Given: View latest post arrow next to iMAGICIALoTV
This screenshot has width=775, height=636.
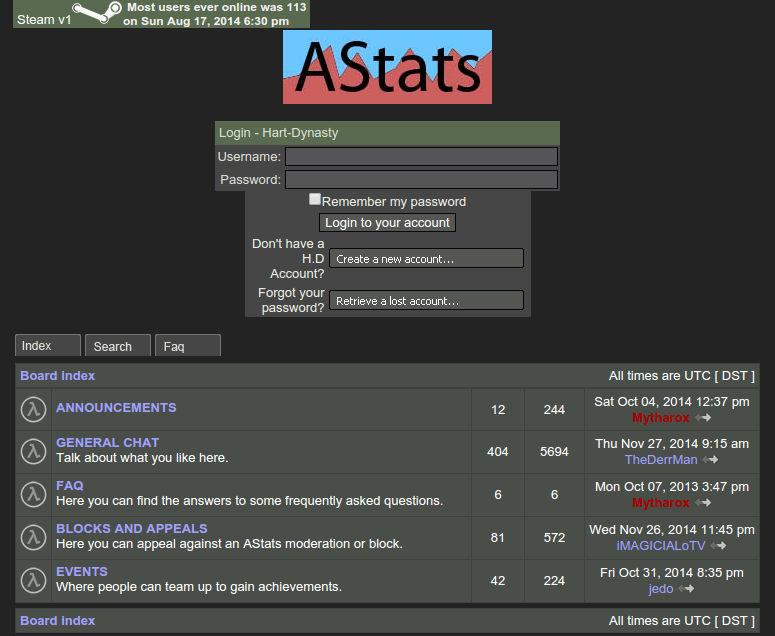Looking at the screenshot, I should (x=718, y=546).
